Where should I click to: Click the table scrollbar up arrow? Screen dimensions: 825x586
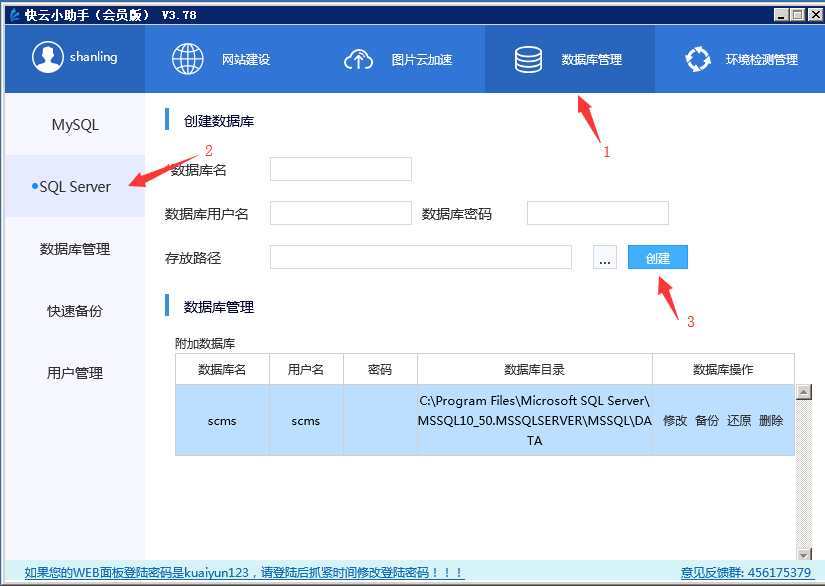(x=803, y=391)
